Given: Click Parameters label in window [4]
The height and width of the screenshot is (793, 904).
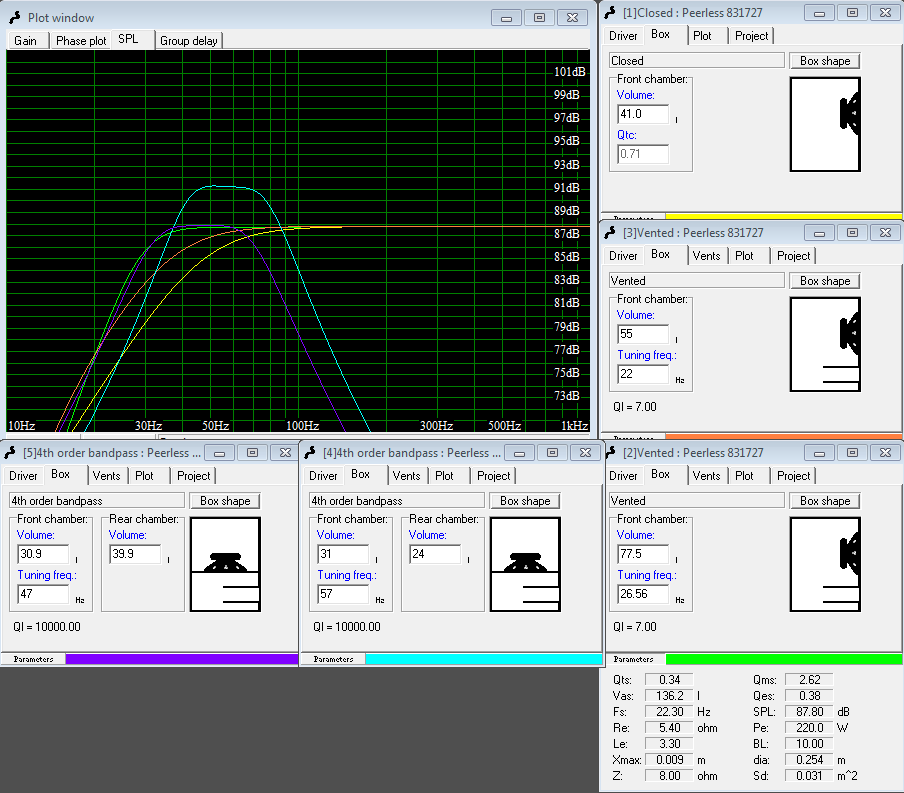Looking at the screenshot, I should tap(333, 659).
